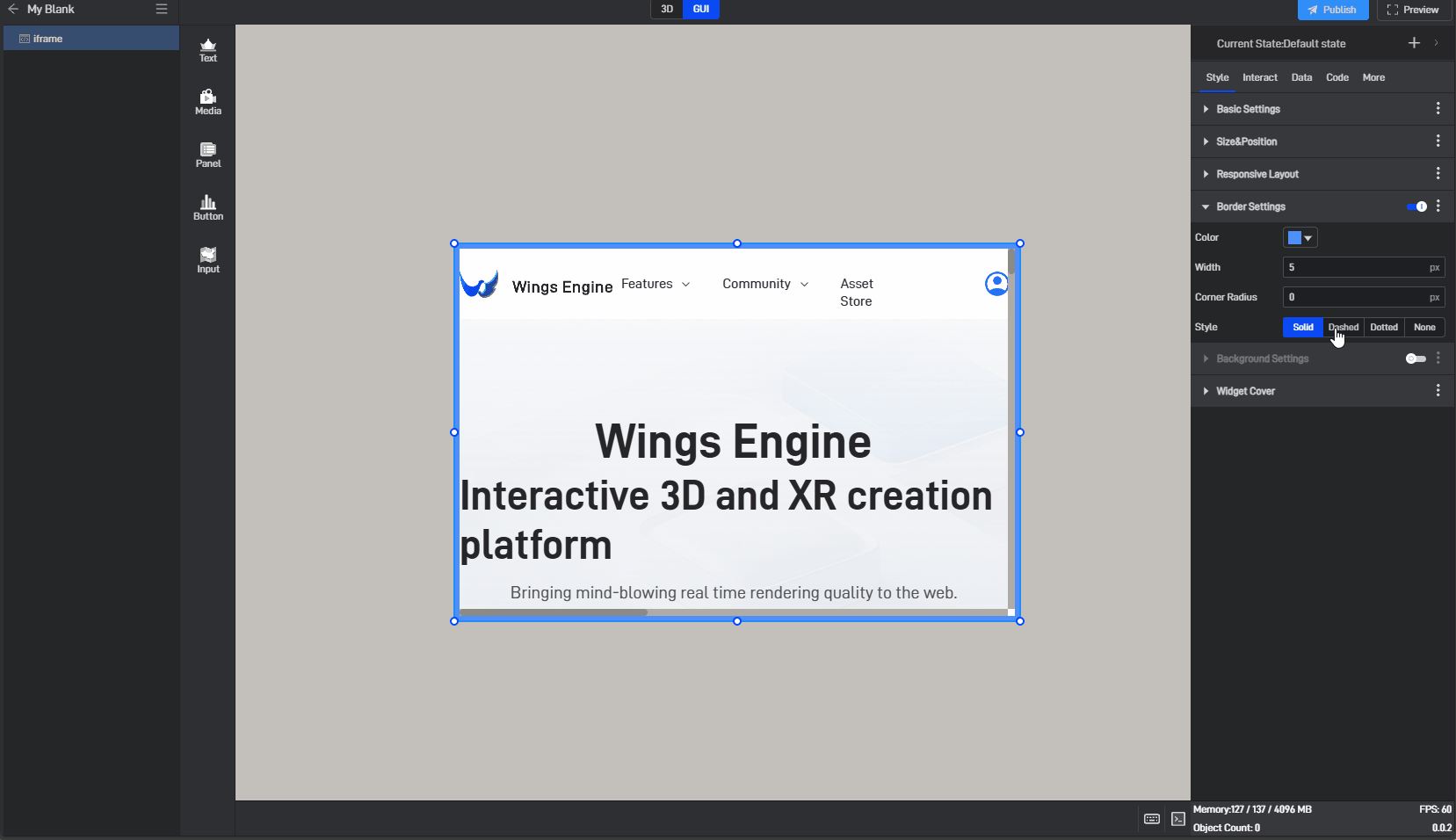Open Responsive Layout options menu dots
Image resolution: width=1456 pixels, height=840 pixels.
point(1438,173)
